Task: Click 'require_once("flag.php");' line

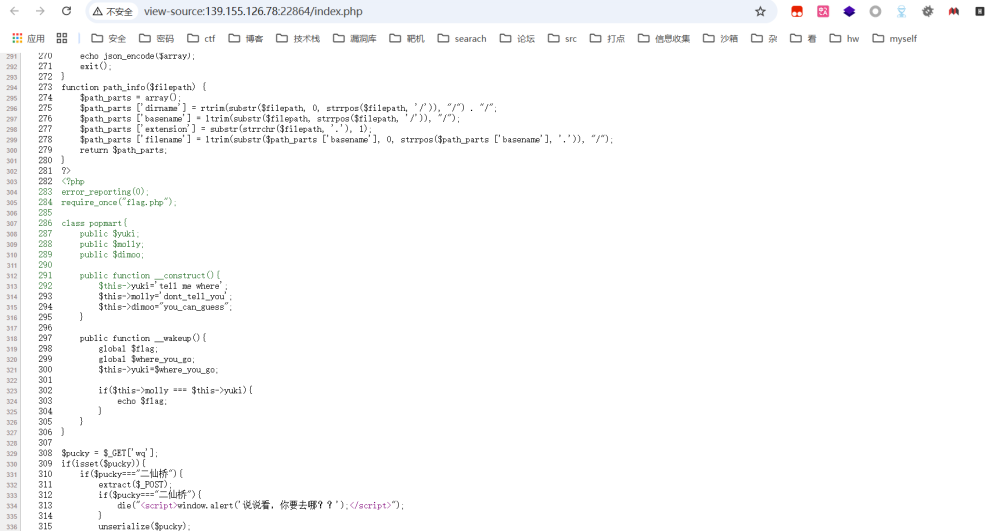Action: (x=119, y=202)
